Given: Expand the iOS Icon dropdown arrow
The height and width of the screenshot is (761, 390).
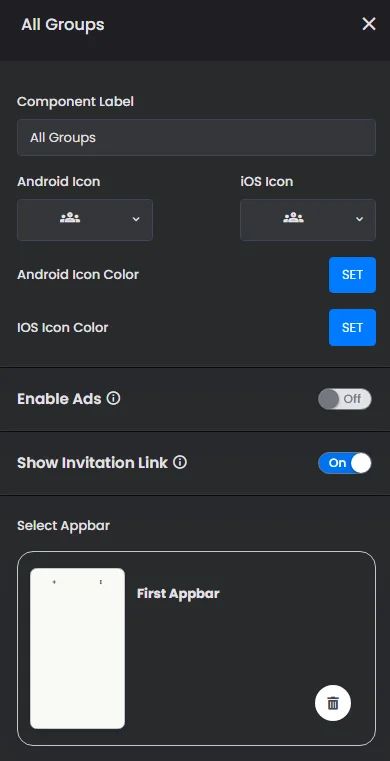Looking at the screenshot, I should (359, 219).
